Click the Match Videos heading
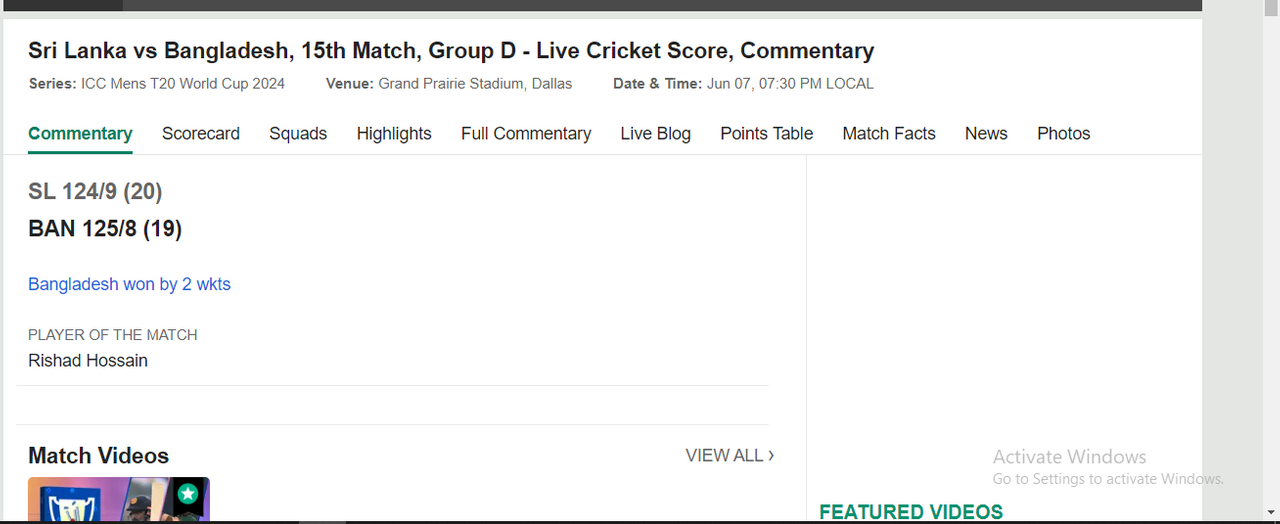Screen dimensions: 1280x524 tap(98, 456)
